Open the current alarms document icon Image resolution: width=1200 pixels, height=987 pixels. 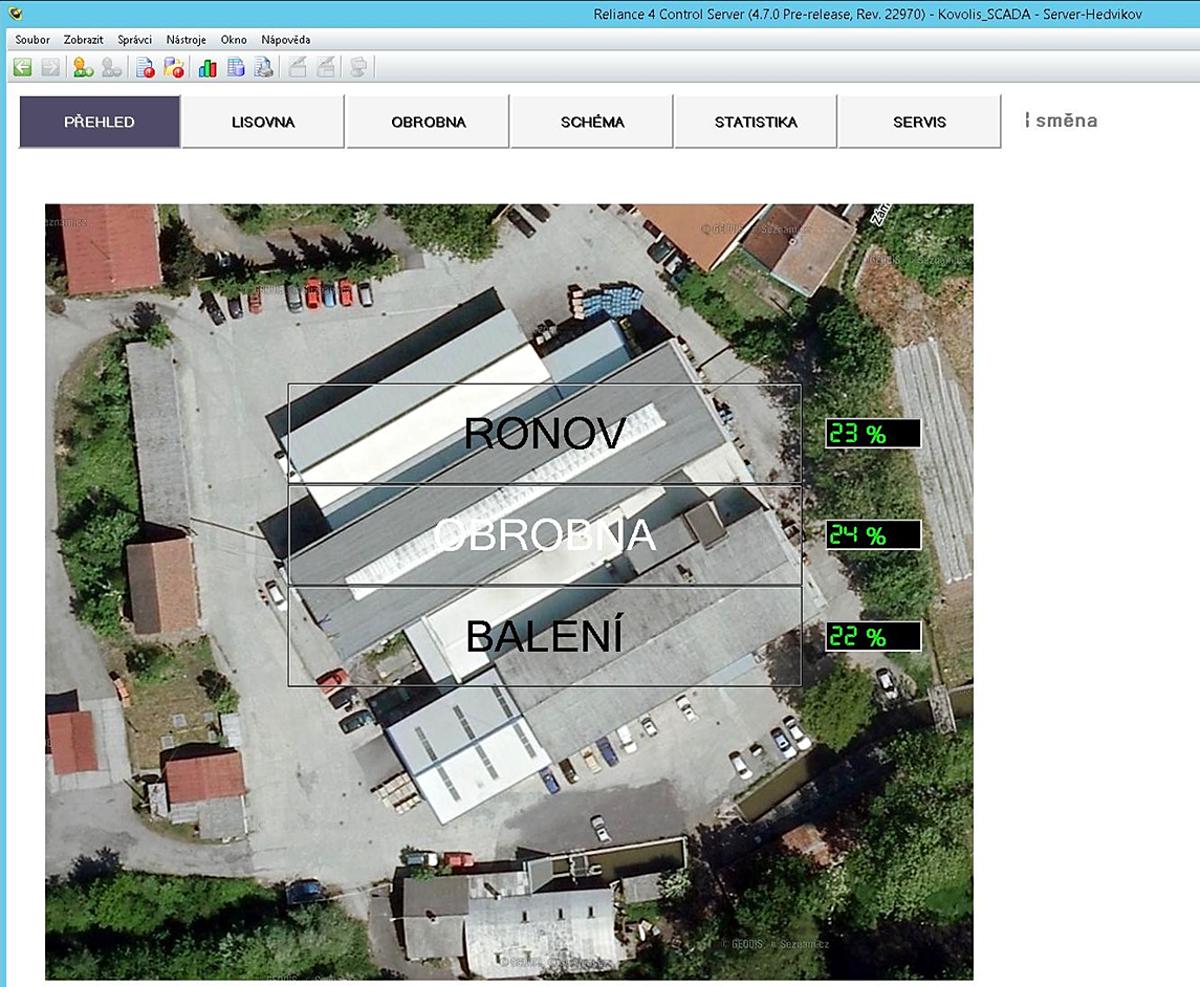click(145, 67)
